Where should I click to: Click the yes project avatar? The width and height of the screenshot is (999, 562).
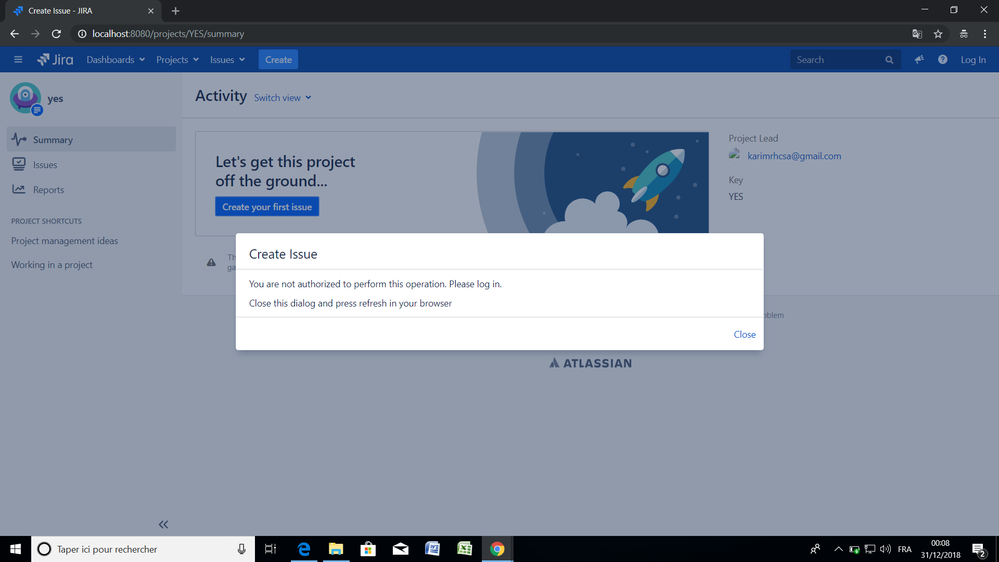[x=25, y=98]
